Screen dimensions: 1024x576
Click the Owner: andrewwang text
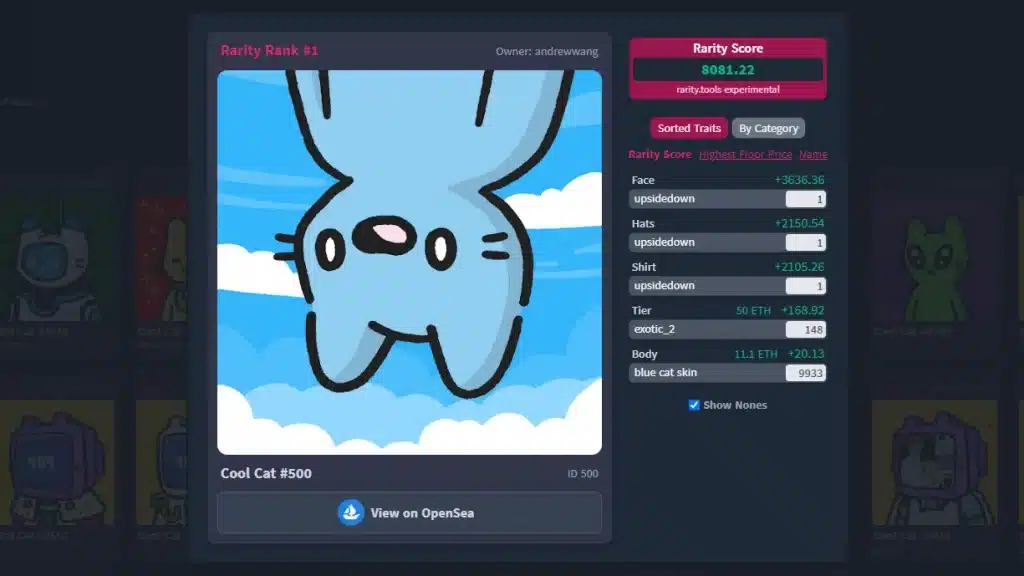click(x=547, y=51)
